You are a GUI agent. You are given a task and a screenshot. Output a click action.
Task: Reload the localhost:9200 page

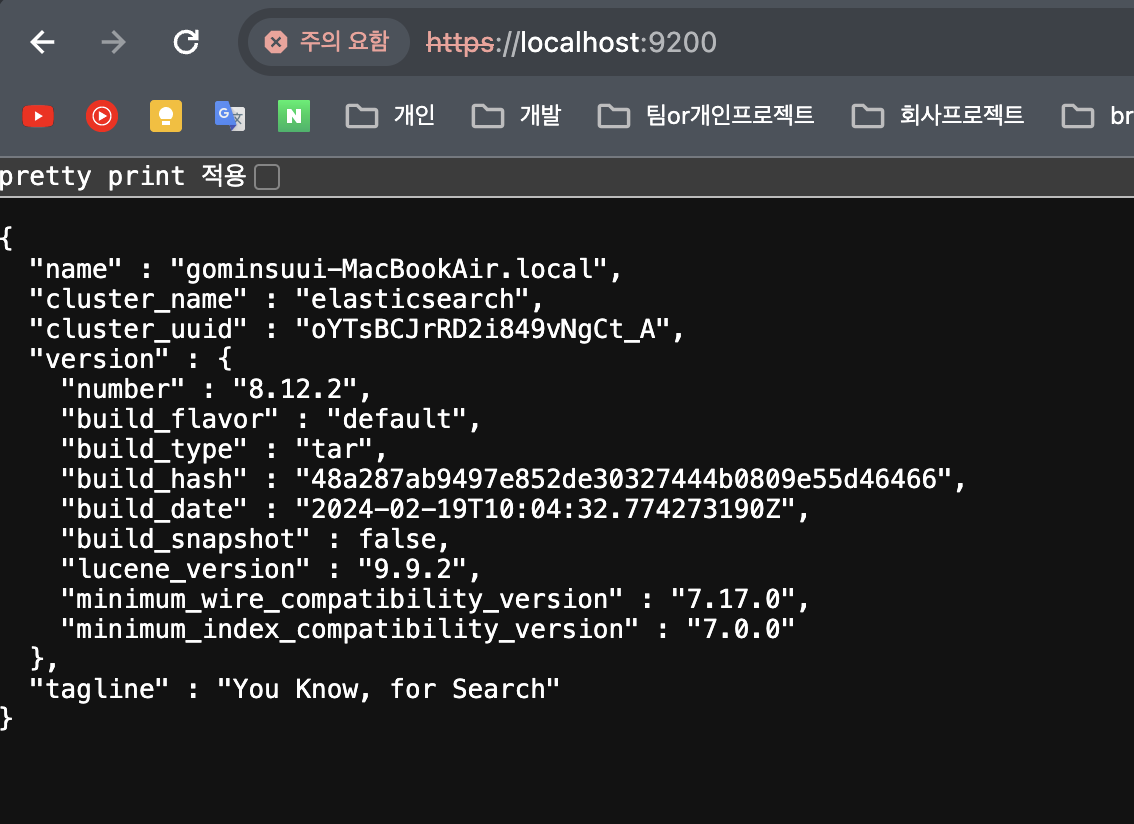tap(186, 42)
